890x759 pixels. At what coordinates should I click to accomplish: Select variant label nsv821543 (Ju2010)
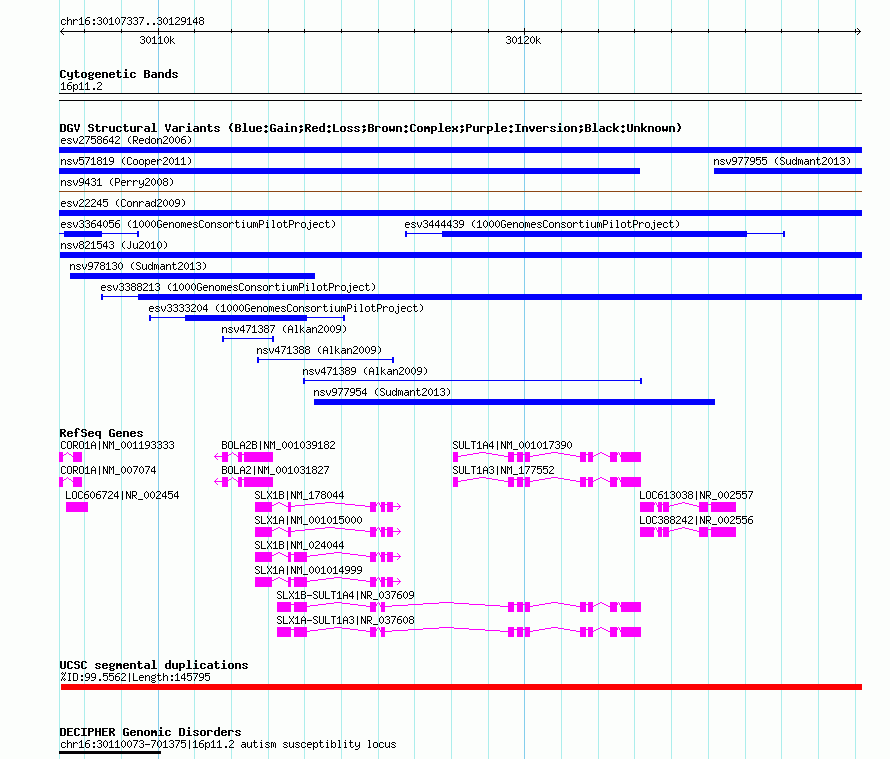click(x=114, y=245)
